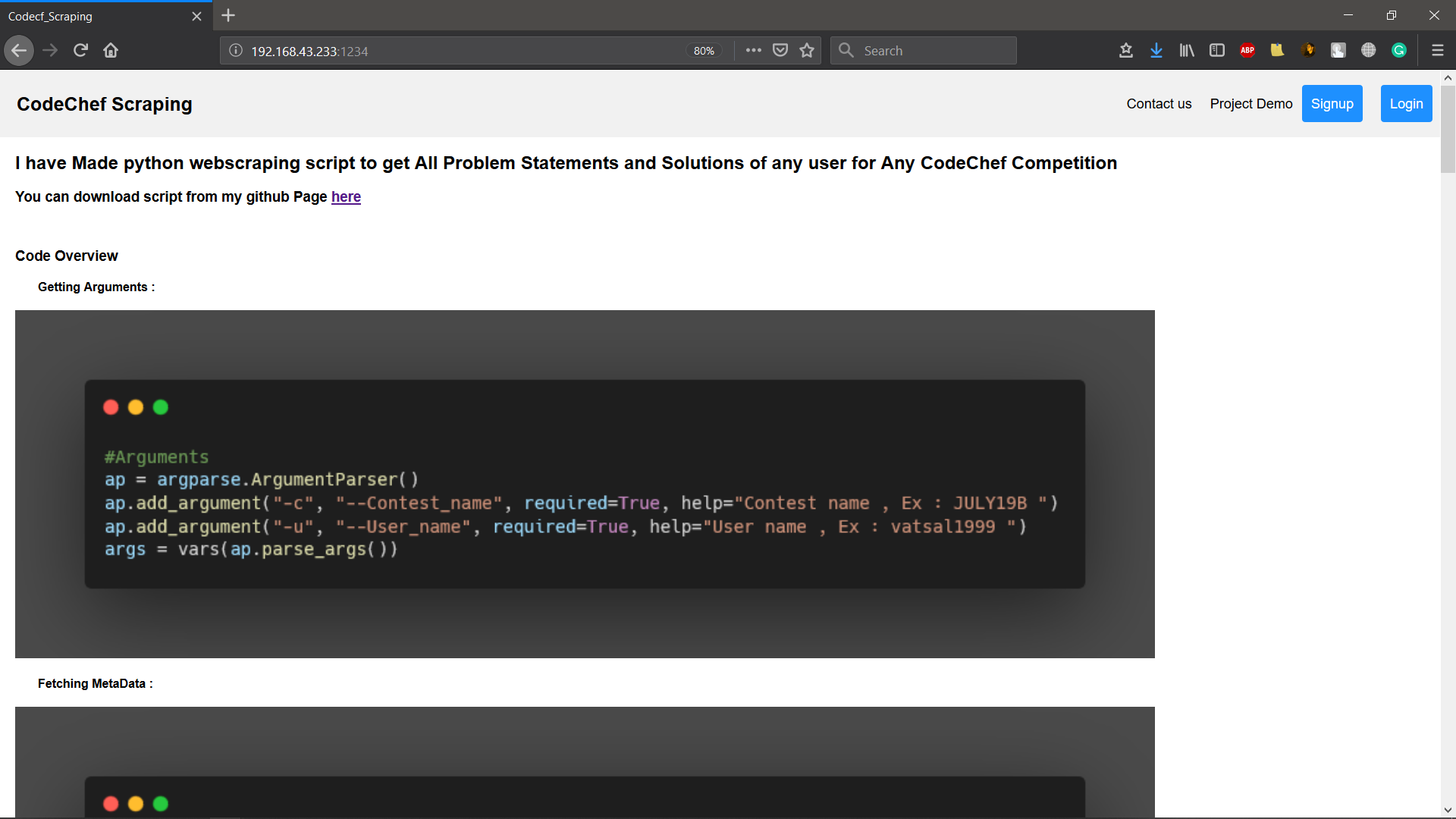Open the Project Demo nav item
This screenshot has width=1456, height=819.
point(1250,104)
